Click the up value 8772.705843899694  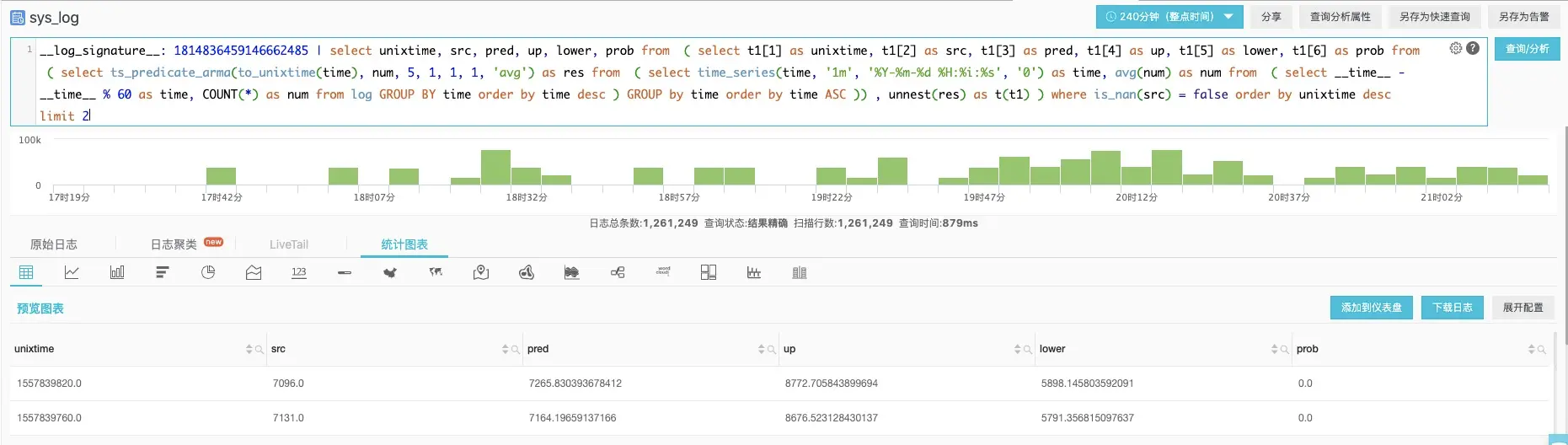click(832, 383)
